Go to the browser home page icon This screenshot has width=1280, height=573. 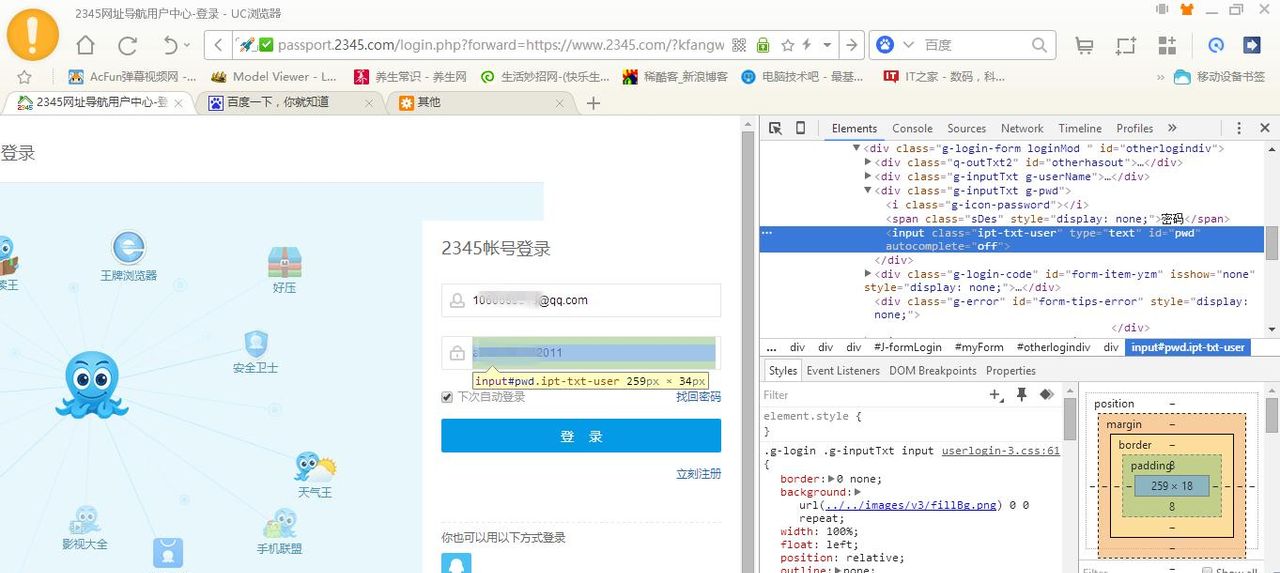86,45
